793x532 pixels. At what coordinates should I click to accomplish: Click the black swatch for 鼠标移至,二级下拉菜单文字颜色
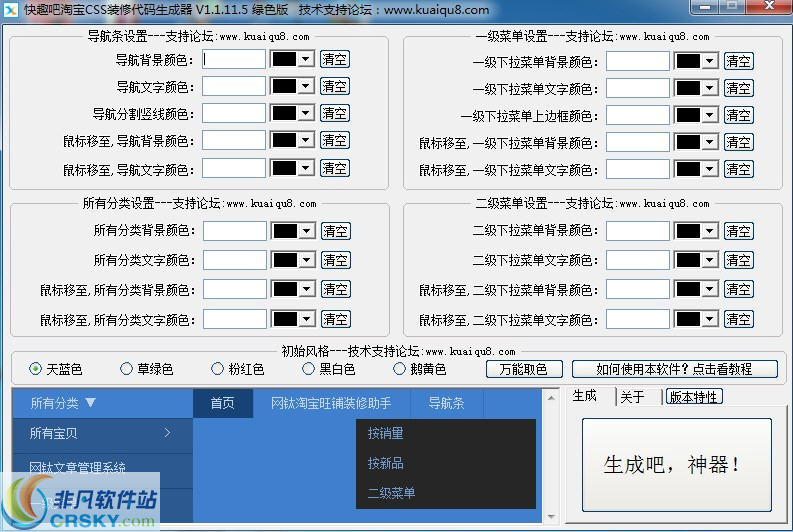click(x=688, y=319)
